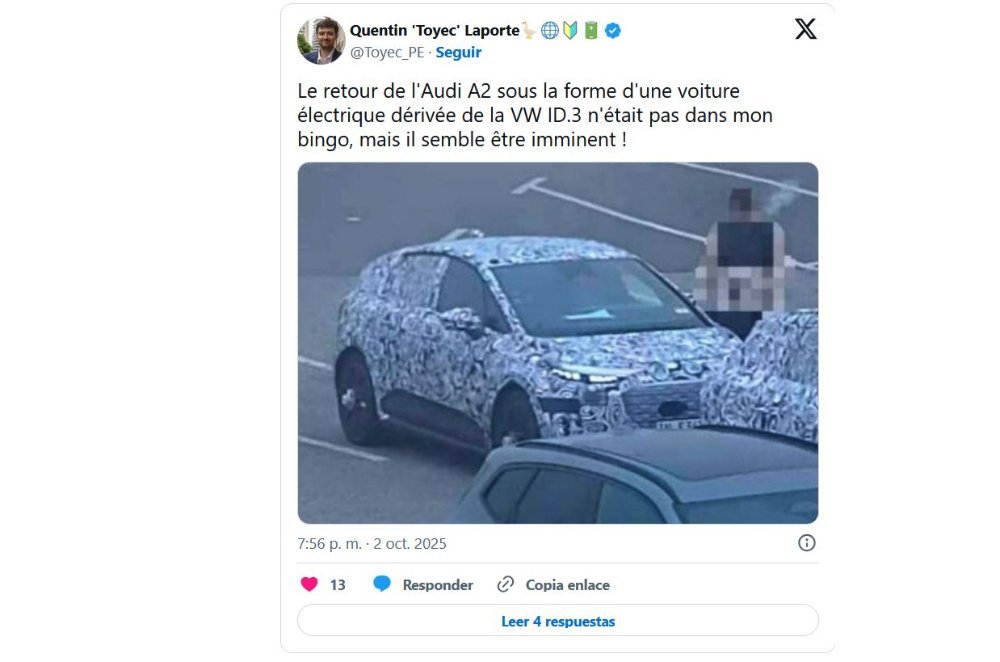Open the @Toyec_PE handle link

click(x=387, y=52)
